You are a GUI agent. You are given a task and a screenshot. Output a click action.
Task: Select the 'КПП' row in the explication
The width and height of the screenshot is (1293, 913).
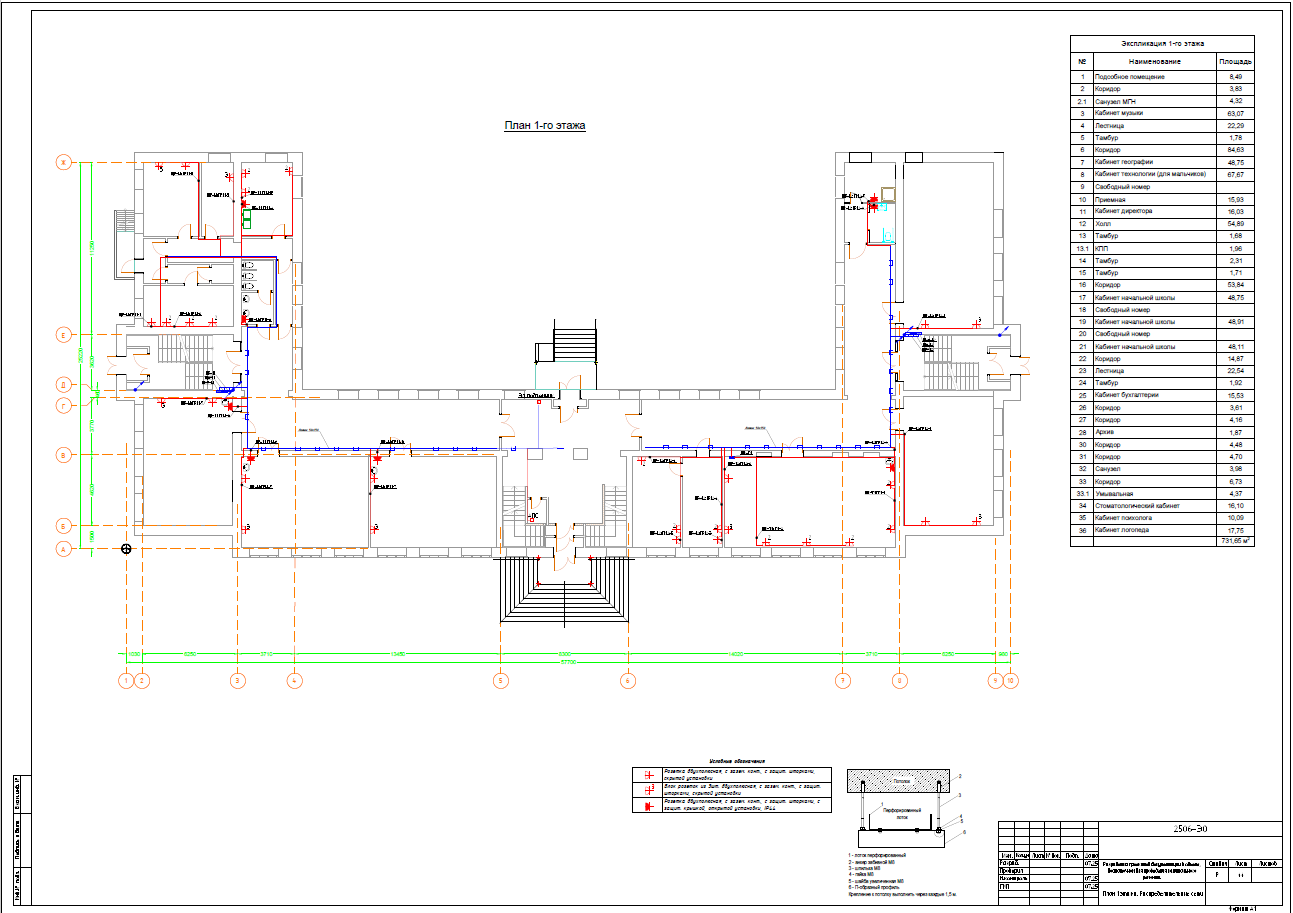(x=1102, y=248)
